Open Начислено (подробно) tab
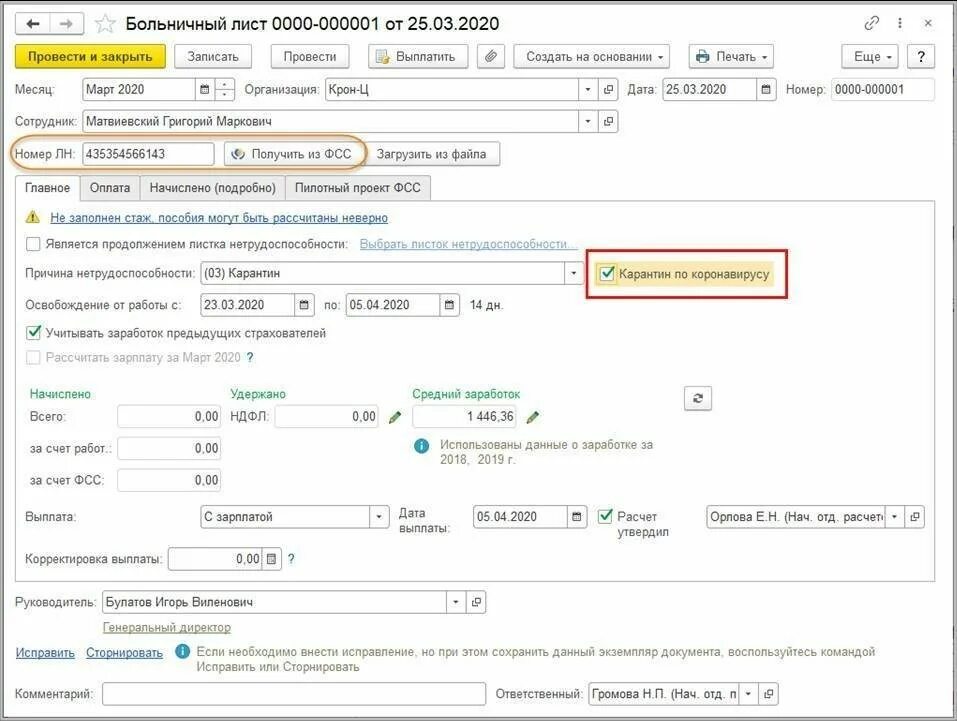This screenshot has height=721, width=957. click(x=212, y=188)
